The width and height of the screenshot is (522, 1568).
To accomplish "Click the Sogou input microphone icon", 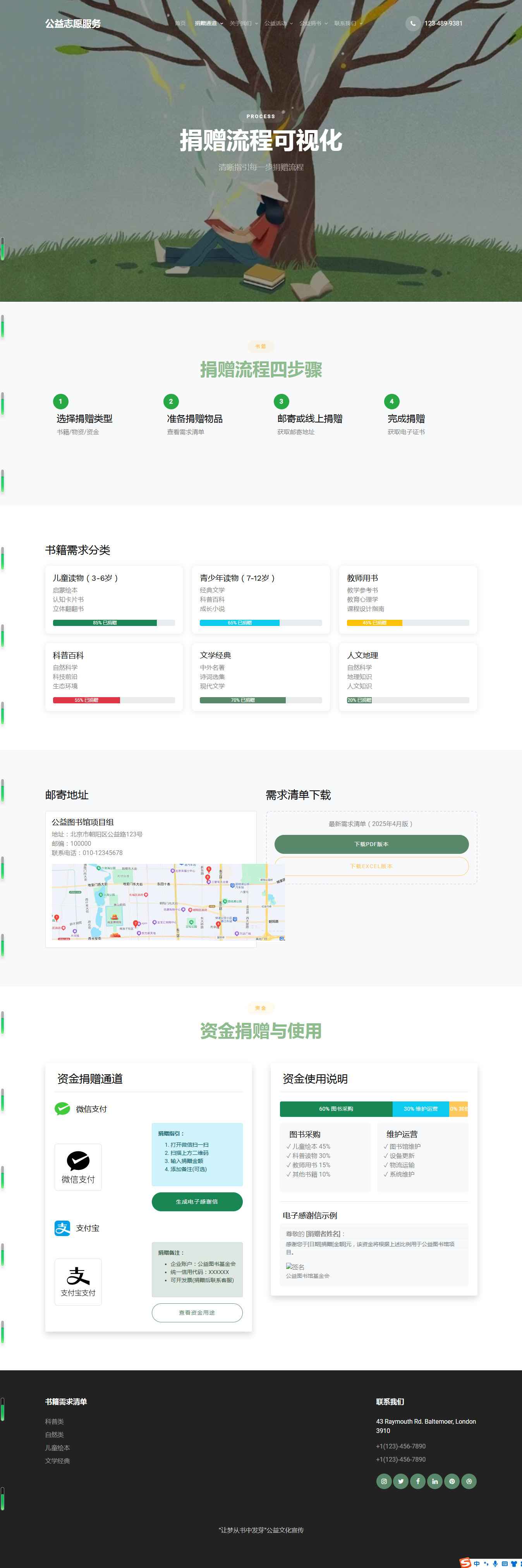I will (495, 1563).
